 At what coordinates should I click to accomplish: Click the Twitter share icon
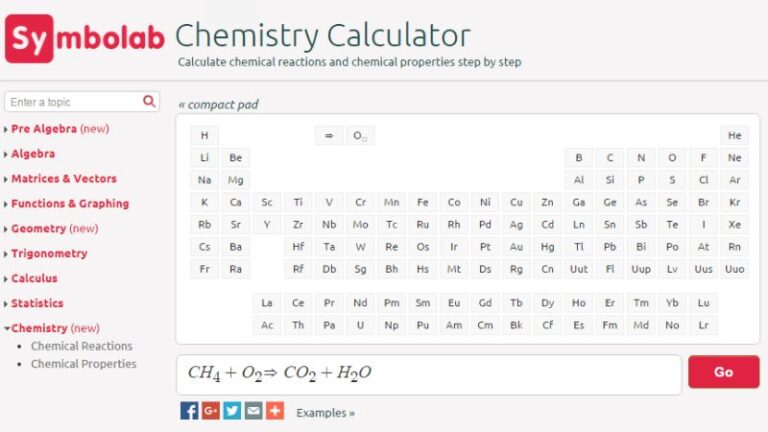point(232,411)
